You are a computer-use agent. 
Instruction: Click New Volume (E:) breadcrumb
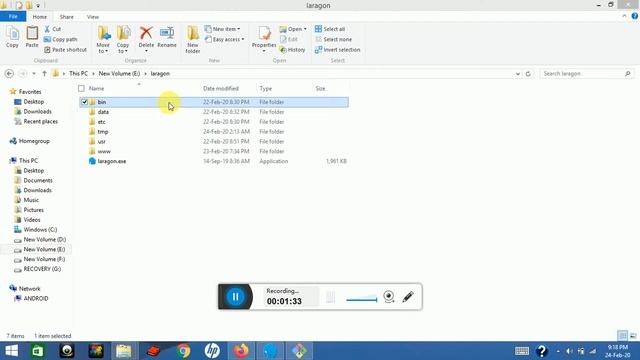119,73
